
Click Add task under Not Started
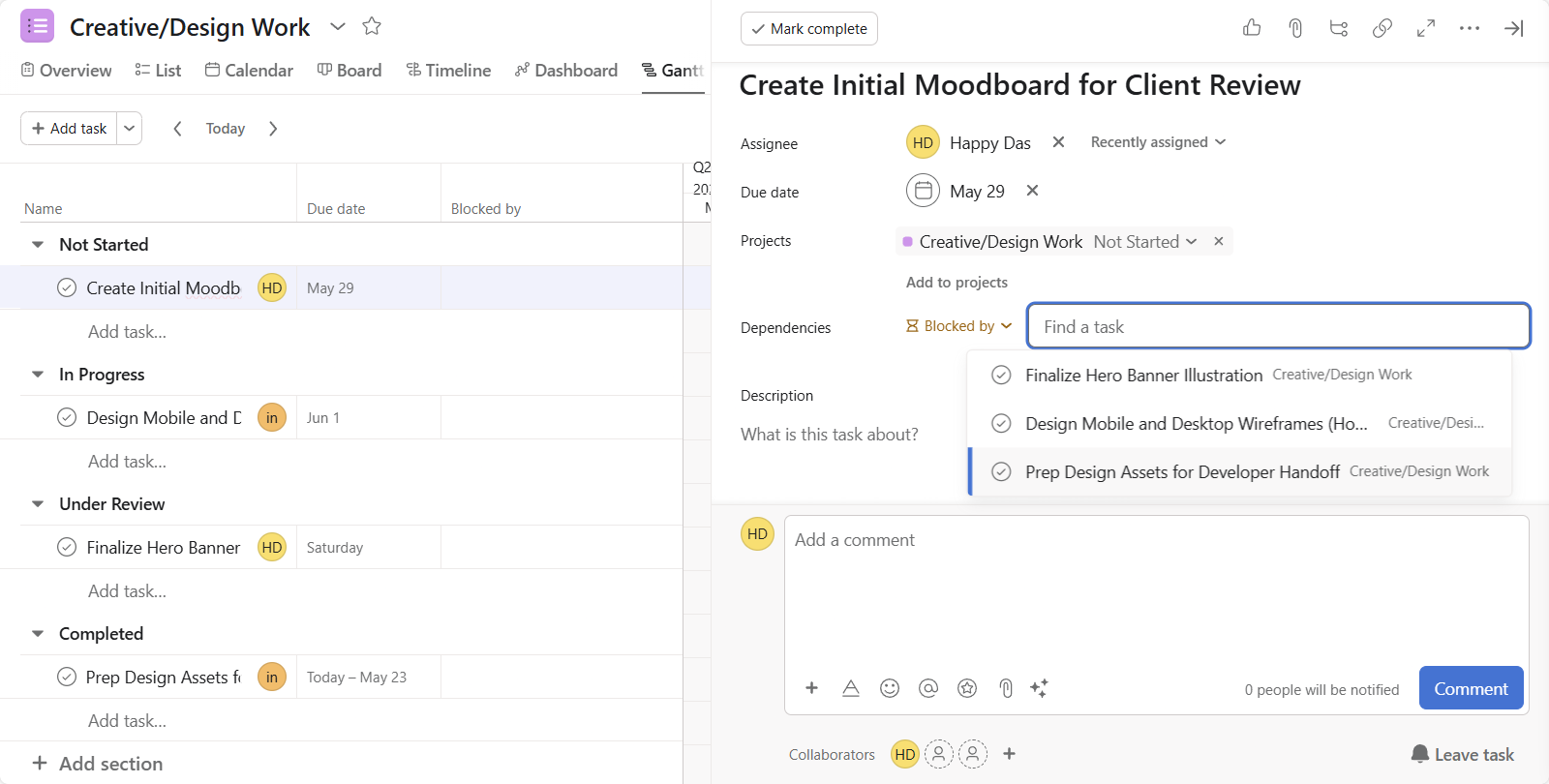point(127,331)
